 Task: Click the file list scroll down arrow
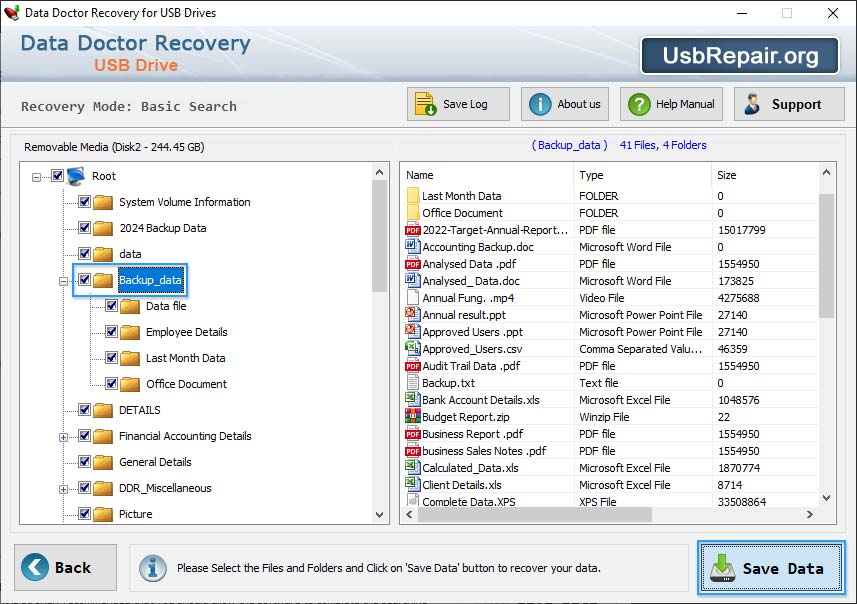(826, 497)
